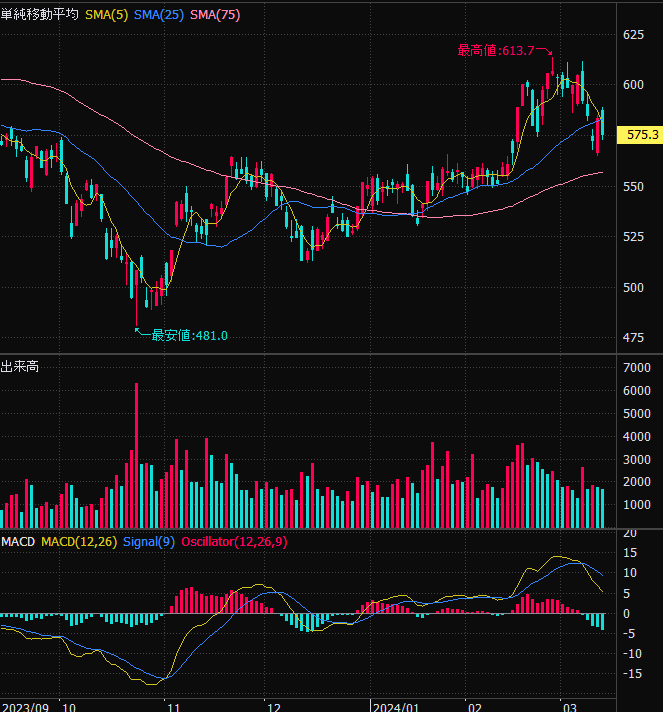
Task: Click the candlestick at the 481.0 low
Action: 136,297
